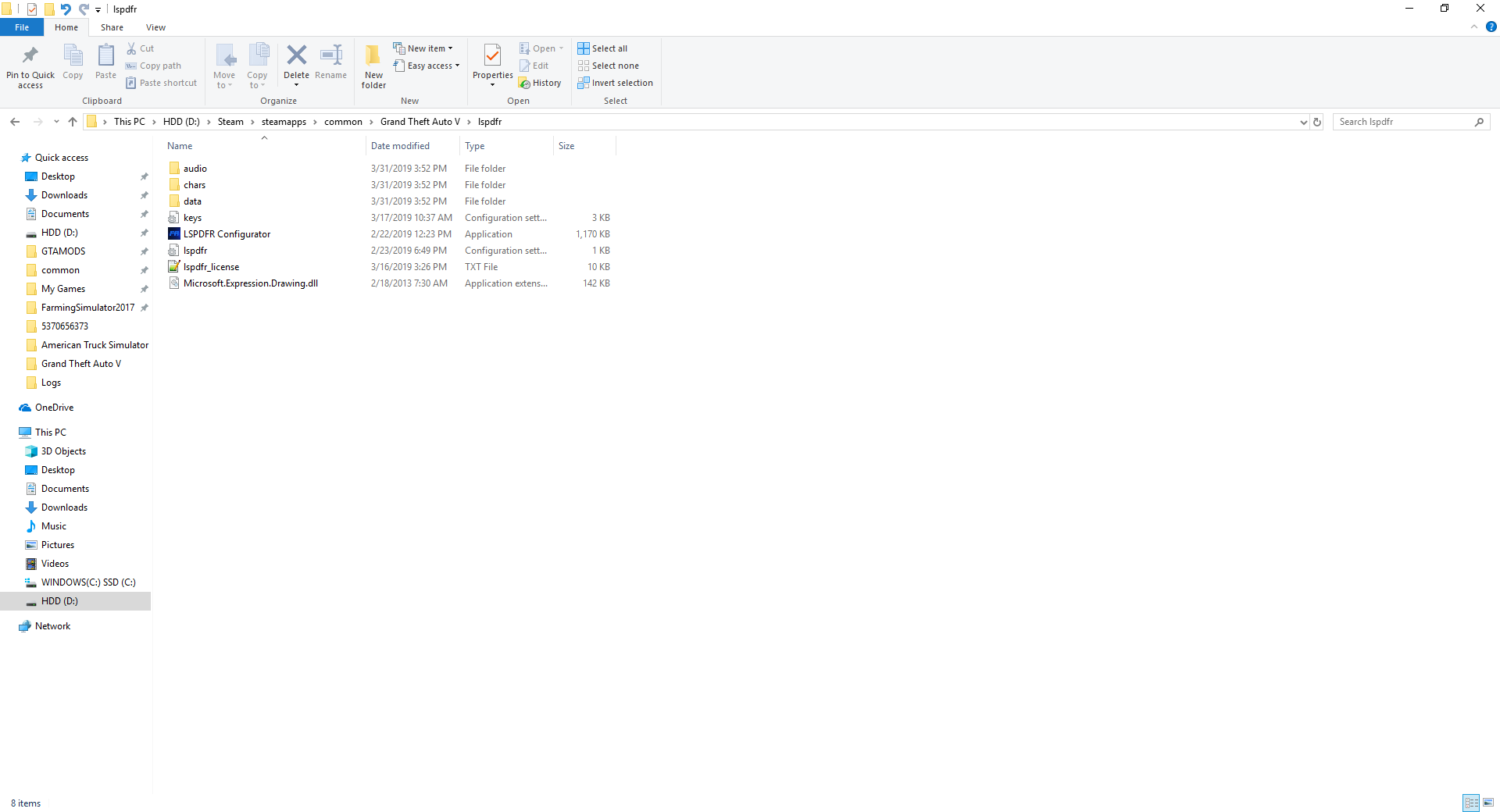The image size is (1500, 812).
Task: Open GTAMODS in Quick access
Action: coord(63,251)
